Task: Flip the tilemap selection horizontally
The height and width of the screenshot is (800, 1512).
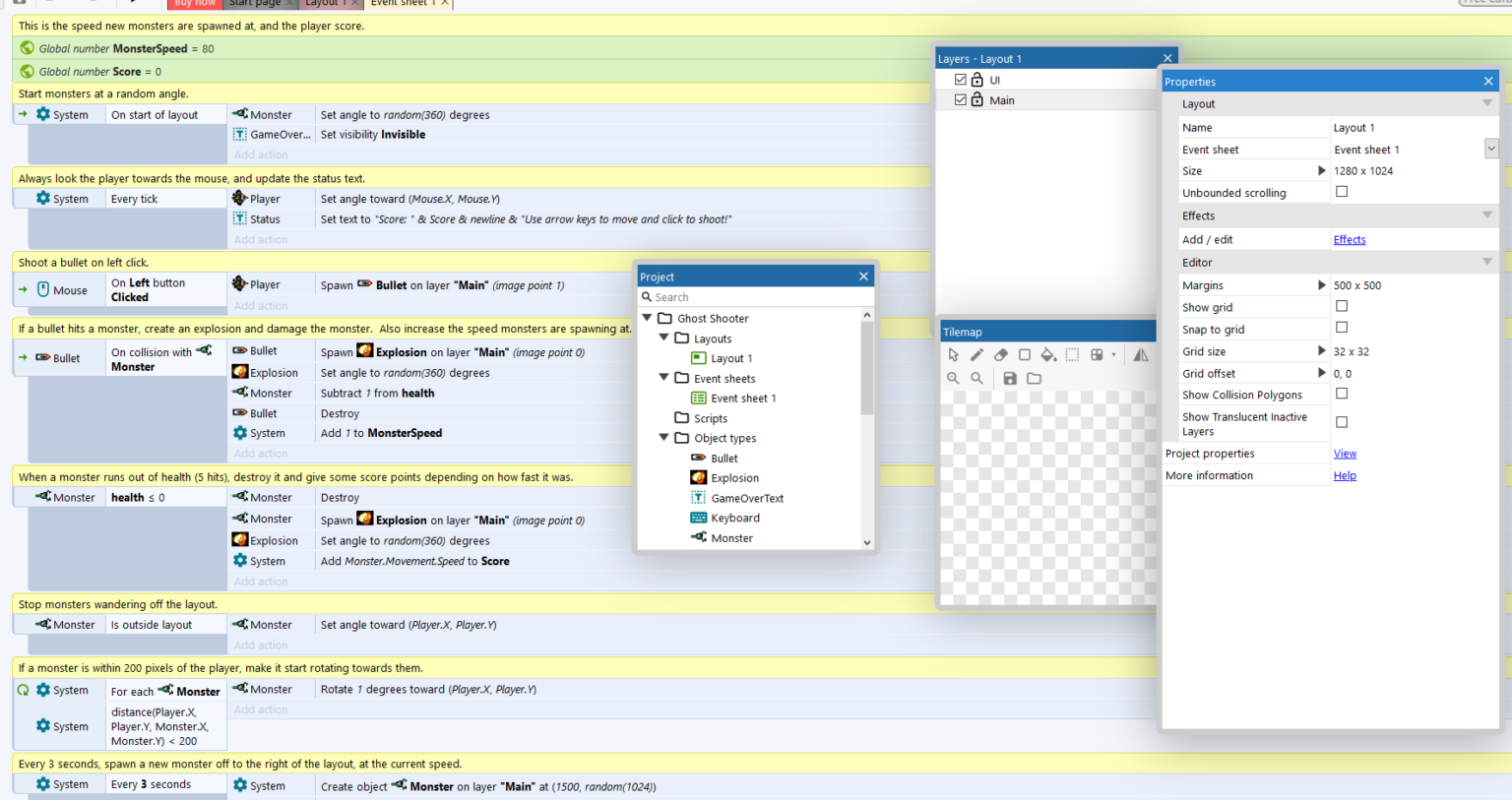Action: pos(1141,354)
